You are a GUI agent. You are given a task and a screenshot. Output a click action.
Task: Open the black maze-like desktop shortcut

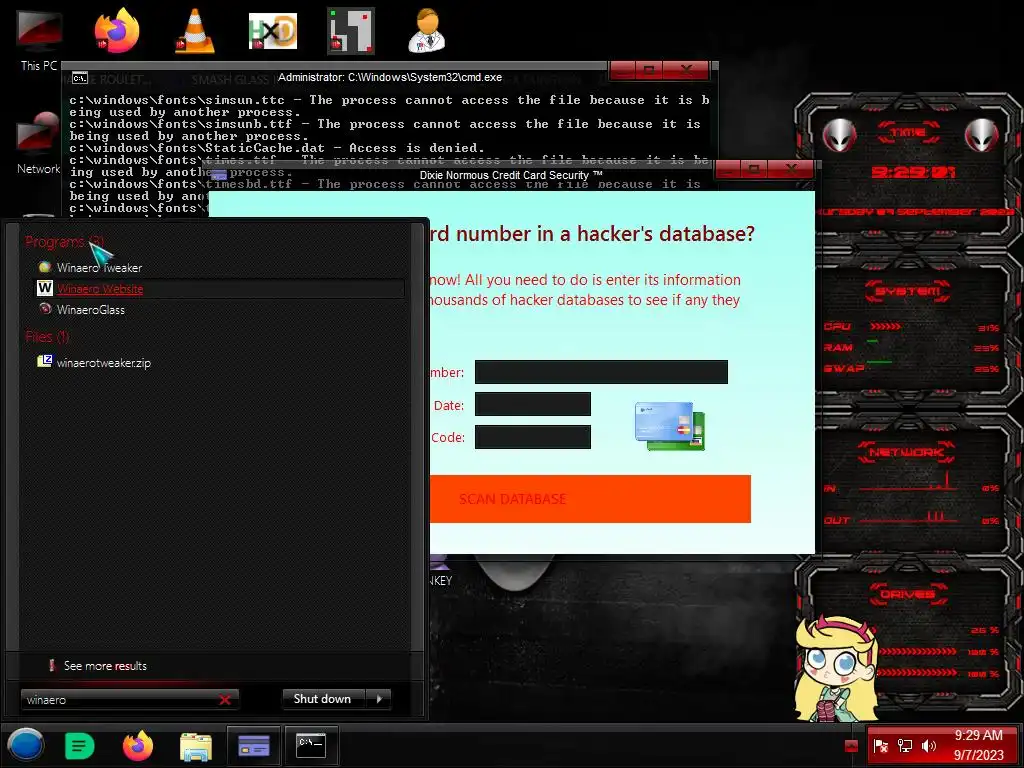351,31
